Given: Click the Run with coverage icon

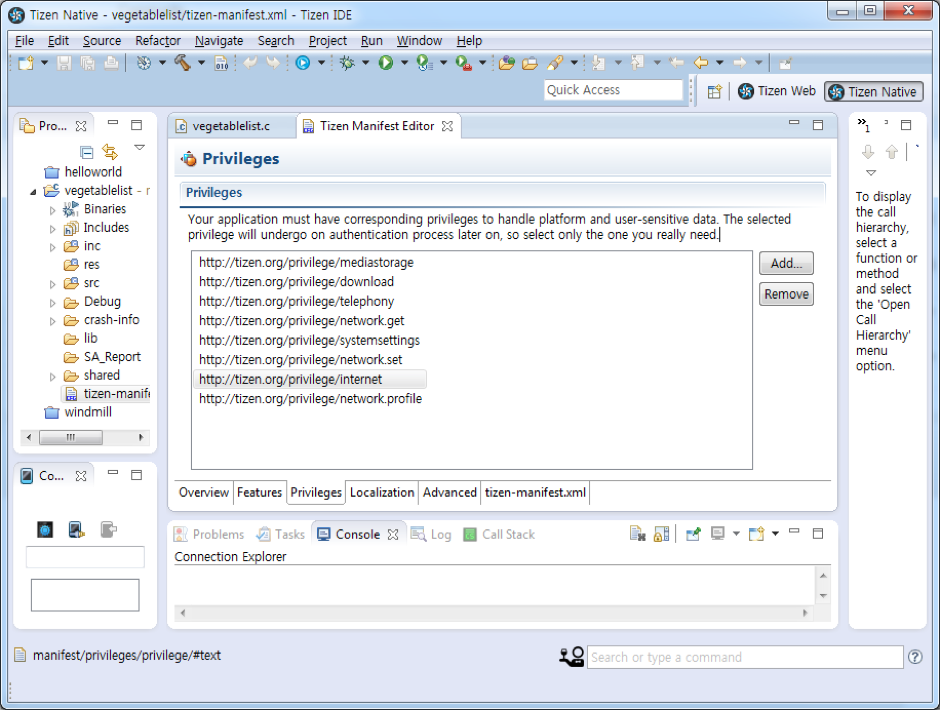Looking at the screenshot, I should pos(424,62).
